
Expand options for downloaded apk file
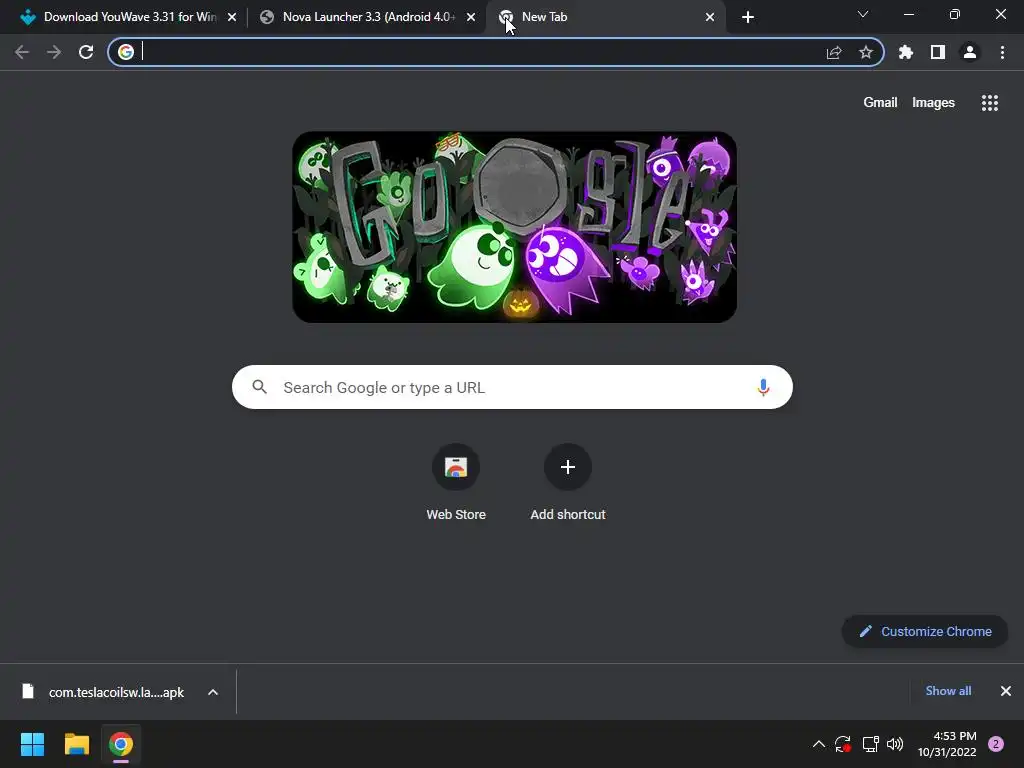pyautogui.click(x=213, y=692)
